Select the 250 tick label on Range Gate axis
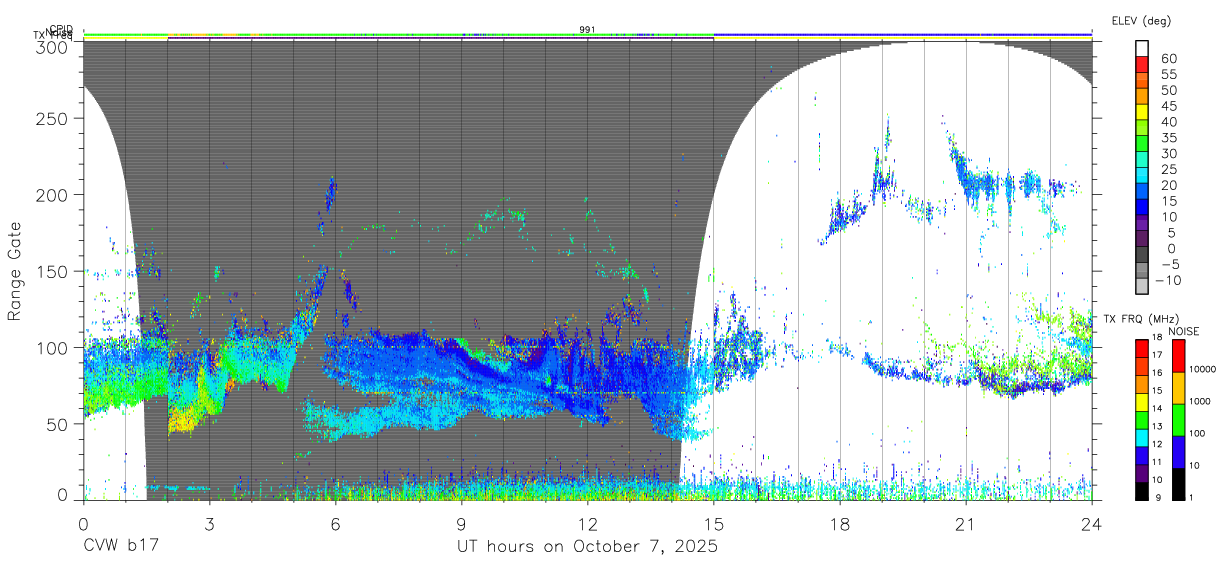The height and width of the screenshot is (567, 1228). coord(52,118)
